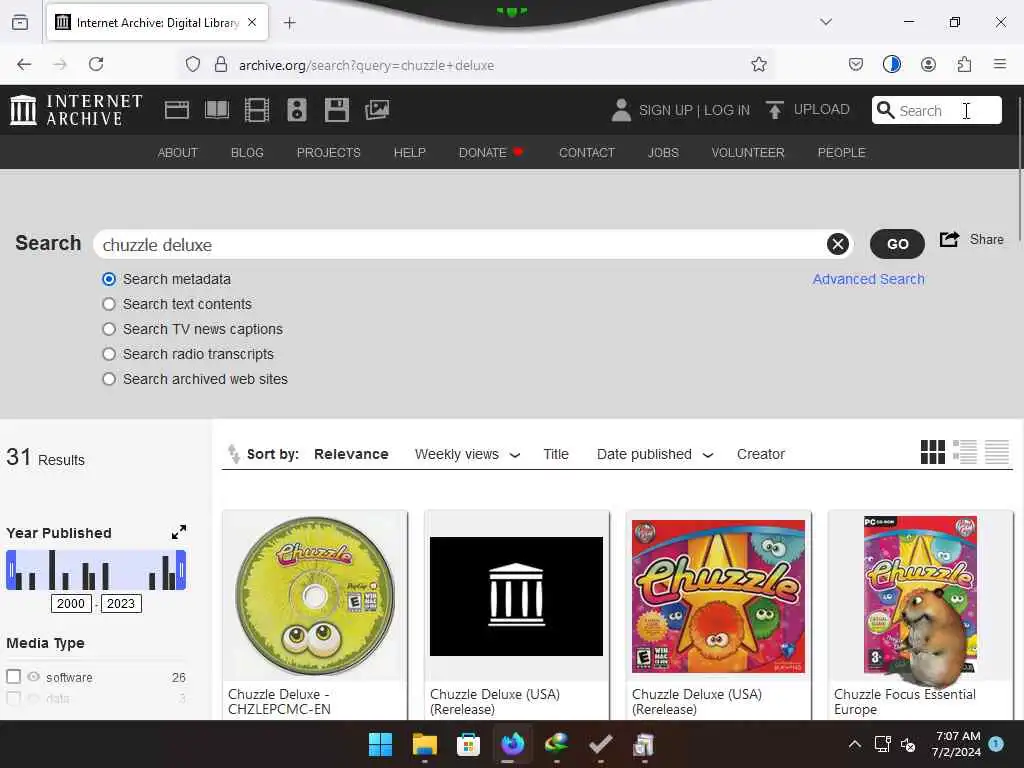This screenshot has height=768, width=1024.
Task: Select Search text contents option
Action: point(109,304)
